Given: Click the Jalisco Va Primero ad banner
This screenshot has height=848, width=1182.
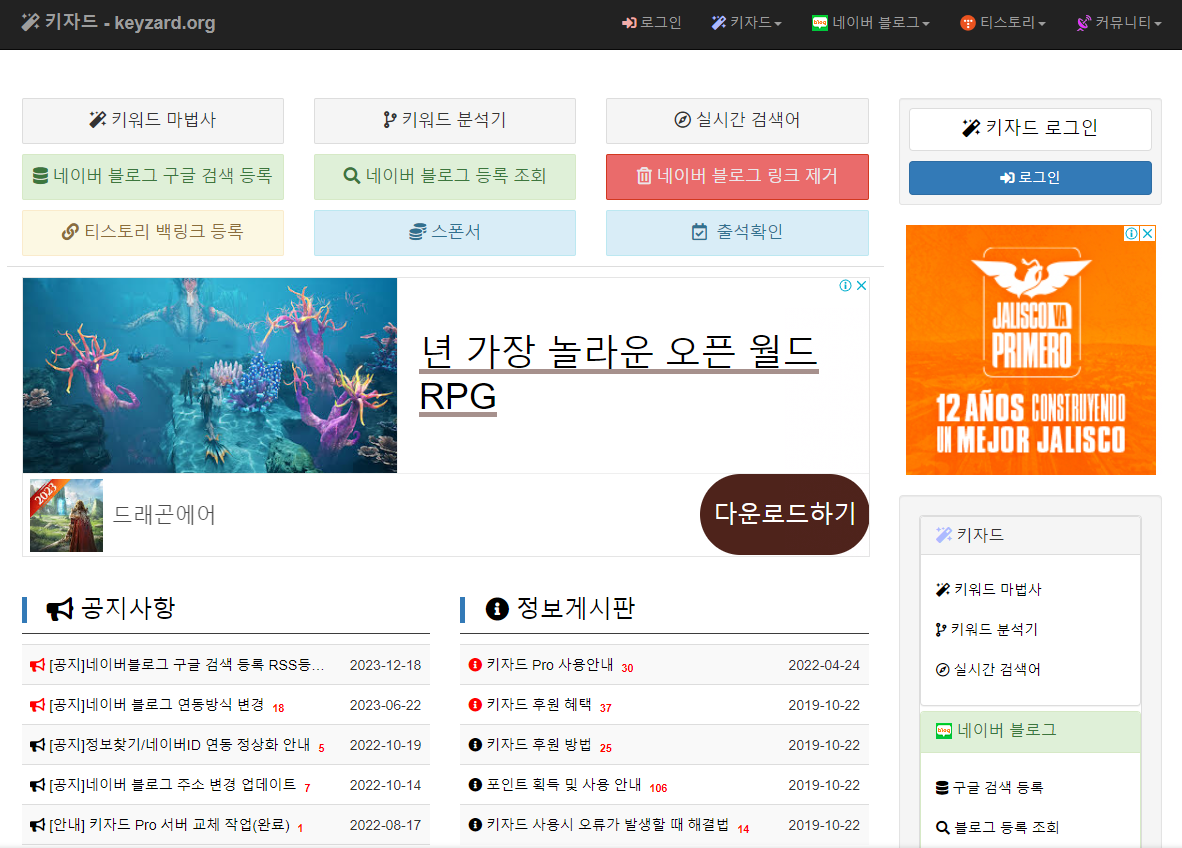Looking at the screenshot, I should [x=1030, y=350].
